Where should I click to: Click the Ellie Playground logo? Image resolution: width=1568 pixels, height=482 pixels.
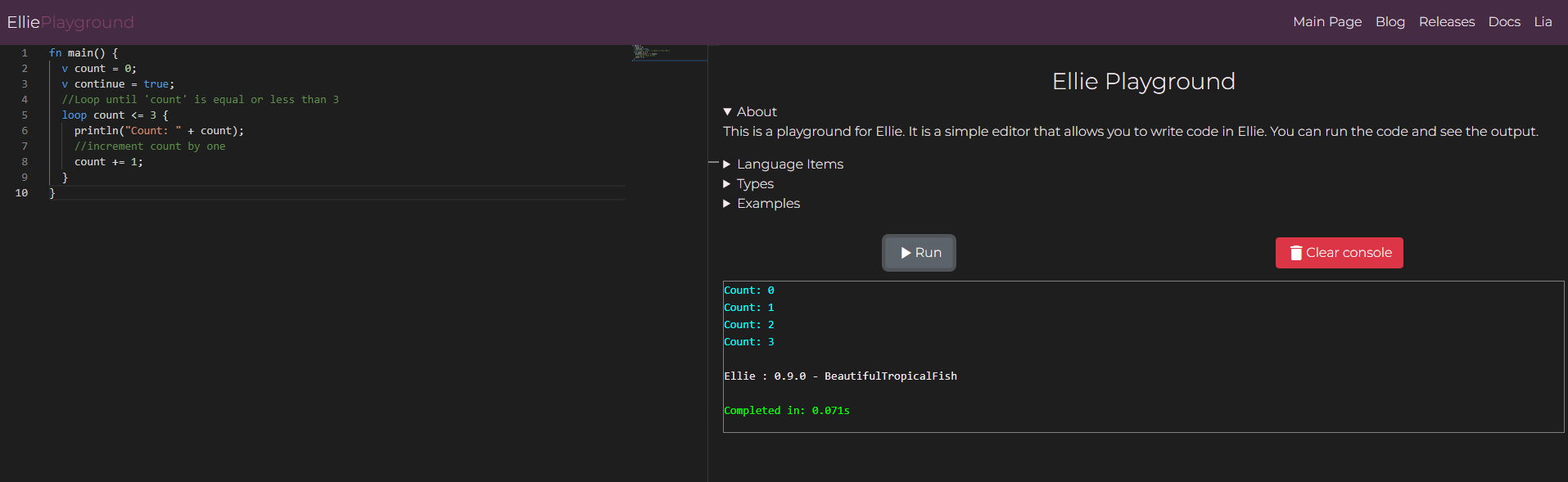coord(70,22)
